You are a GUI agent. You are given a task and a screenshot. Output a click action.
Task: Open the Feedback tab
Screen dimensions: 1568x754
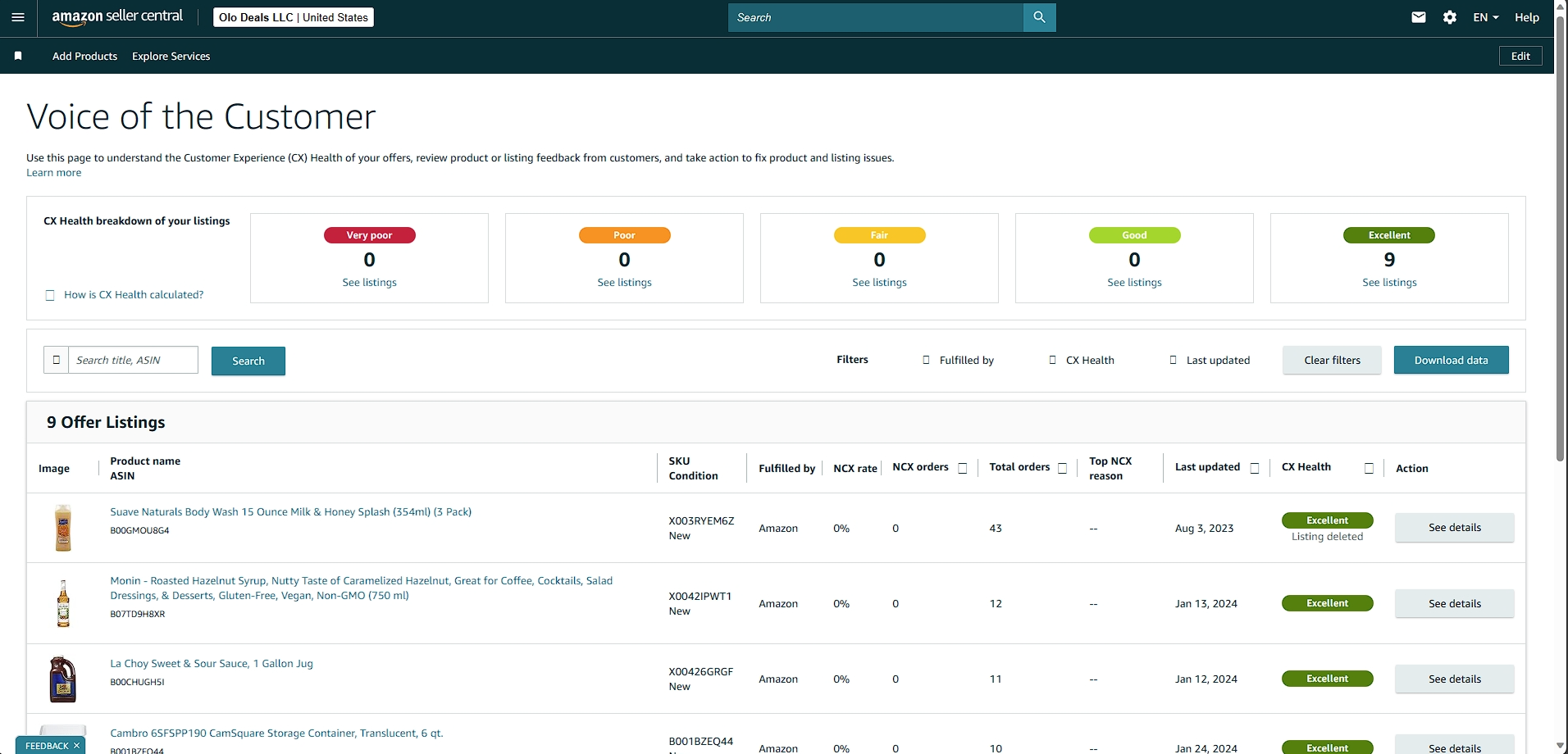[47, 746]
